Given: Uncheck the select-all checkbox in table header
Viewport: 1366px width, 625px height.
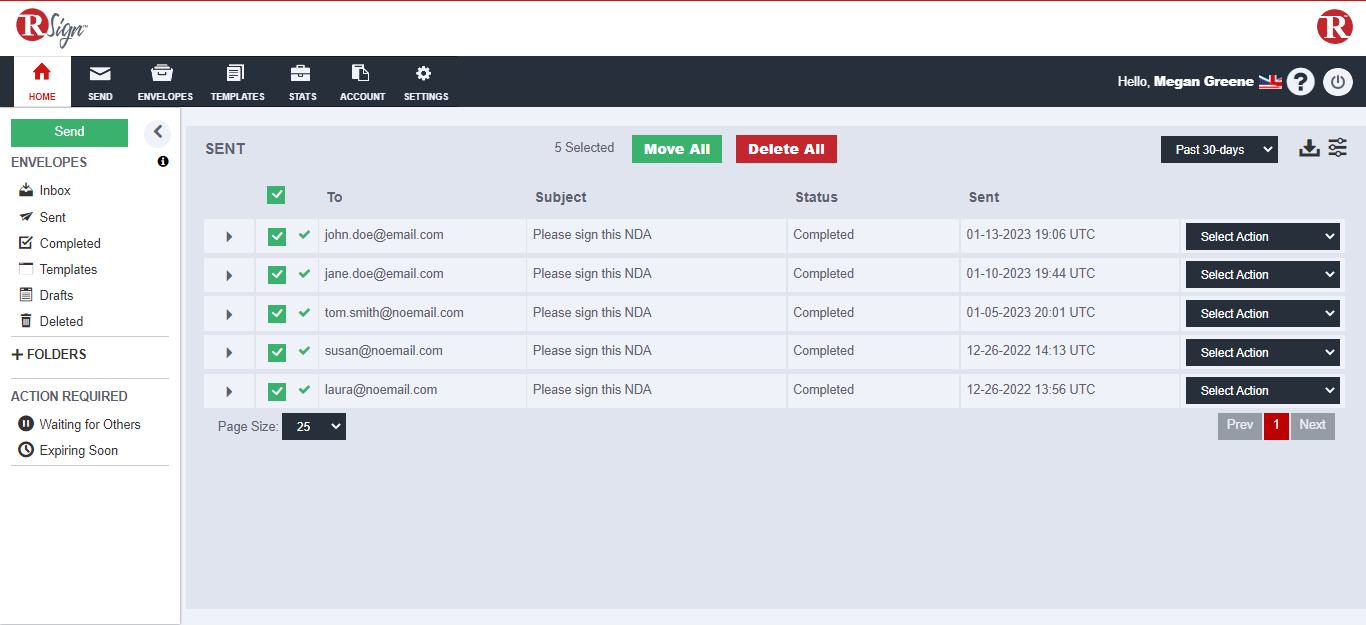Looking at the screenshot, I should coord(276,196).
